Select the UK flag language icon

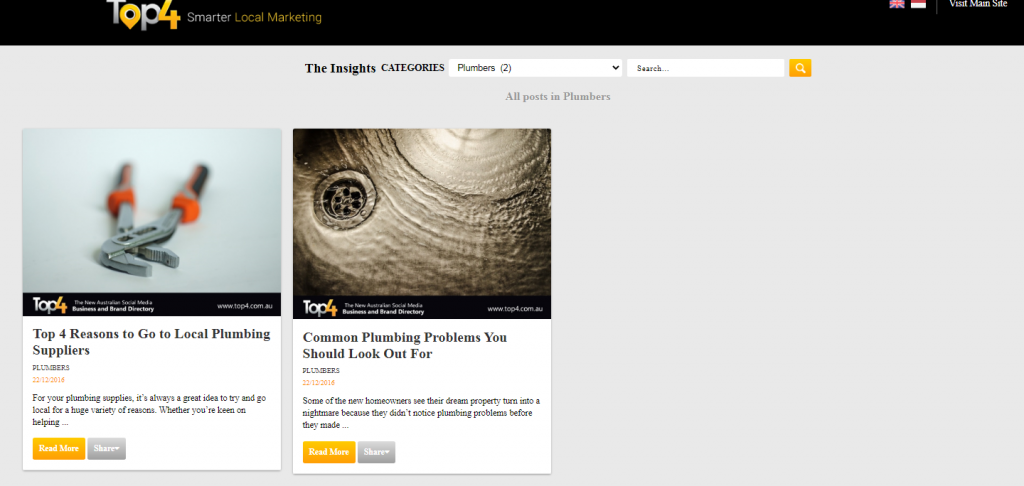(x=897, y=4)
